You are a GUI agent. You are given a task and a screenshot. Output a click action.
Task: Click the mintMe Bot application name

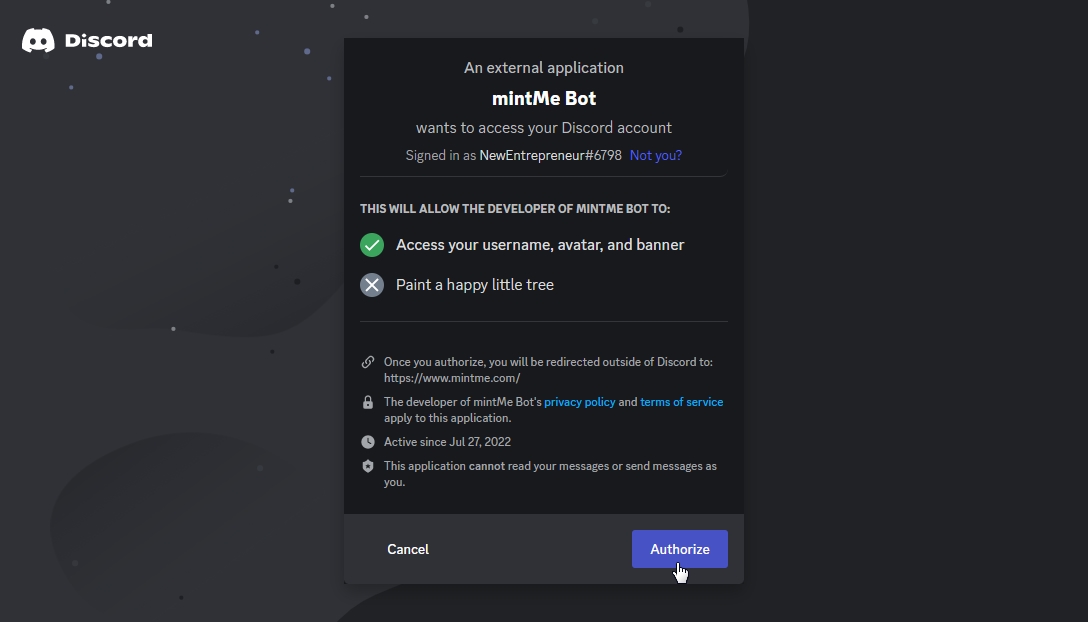[544, 98]
